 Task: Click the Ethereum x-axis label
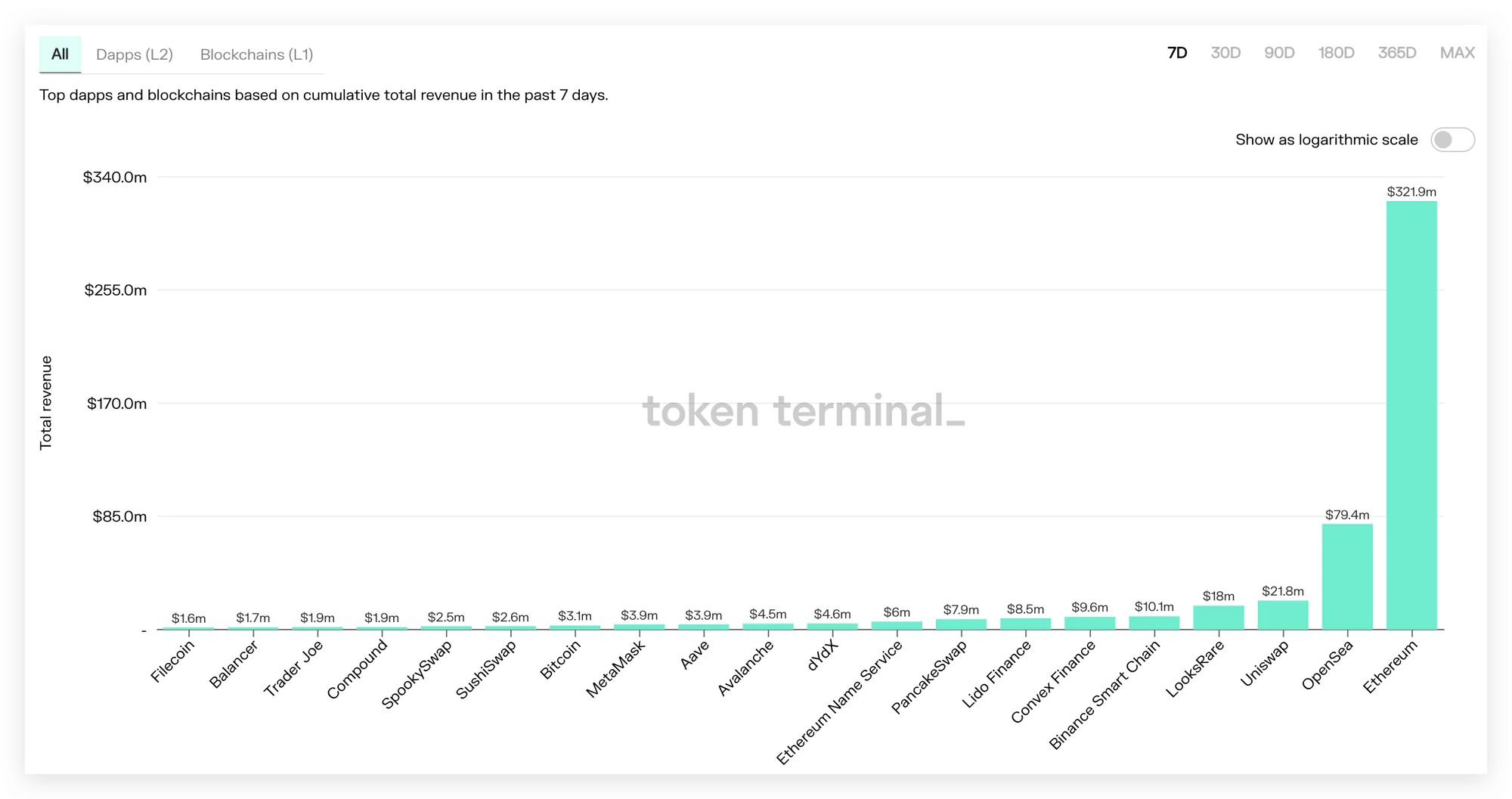point(1390,667)
